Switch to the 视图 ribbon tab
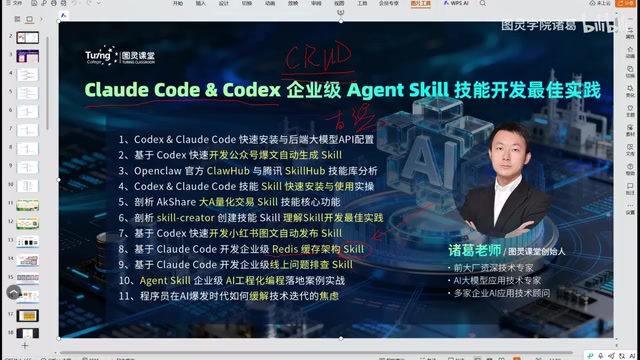 (339, 3)
